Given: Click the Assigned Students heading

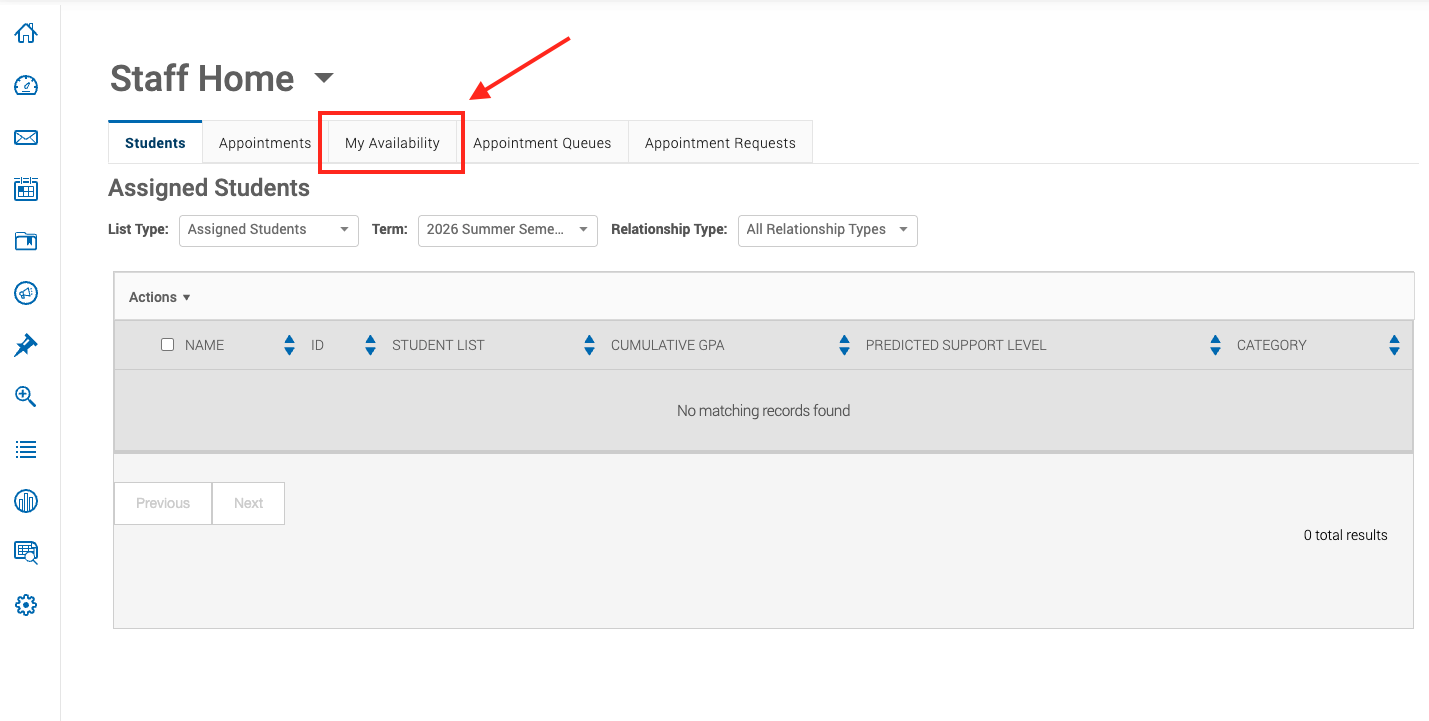Looking at the screenshot, I should point(209,188).
